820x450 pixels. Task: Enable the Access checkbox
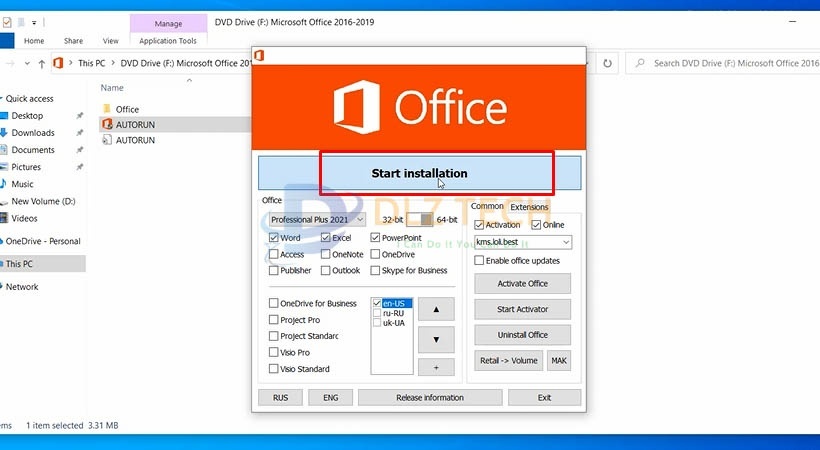point(274,254)
